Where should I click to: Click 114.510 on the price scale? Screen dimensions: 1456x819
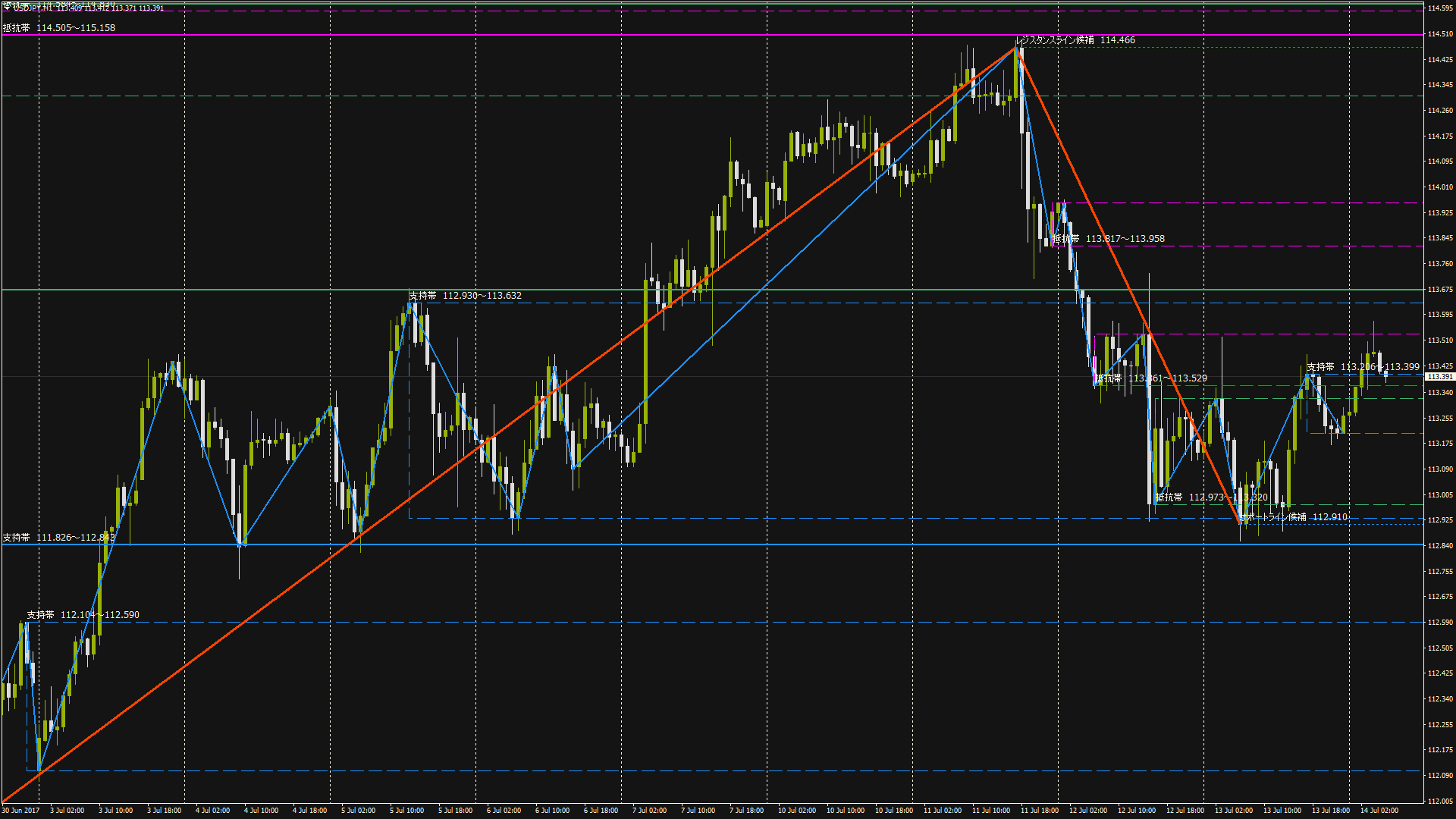click(1440, 34)
